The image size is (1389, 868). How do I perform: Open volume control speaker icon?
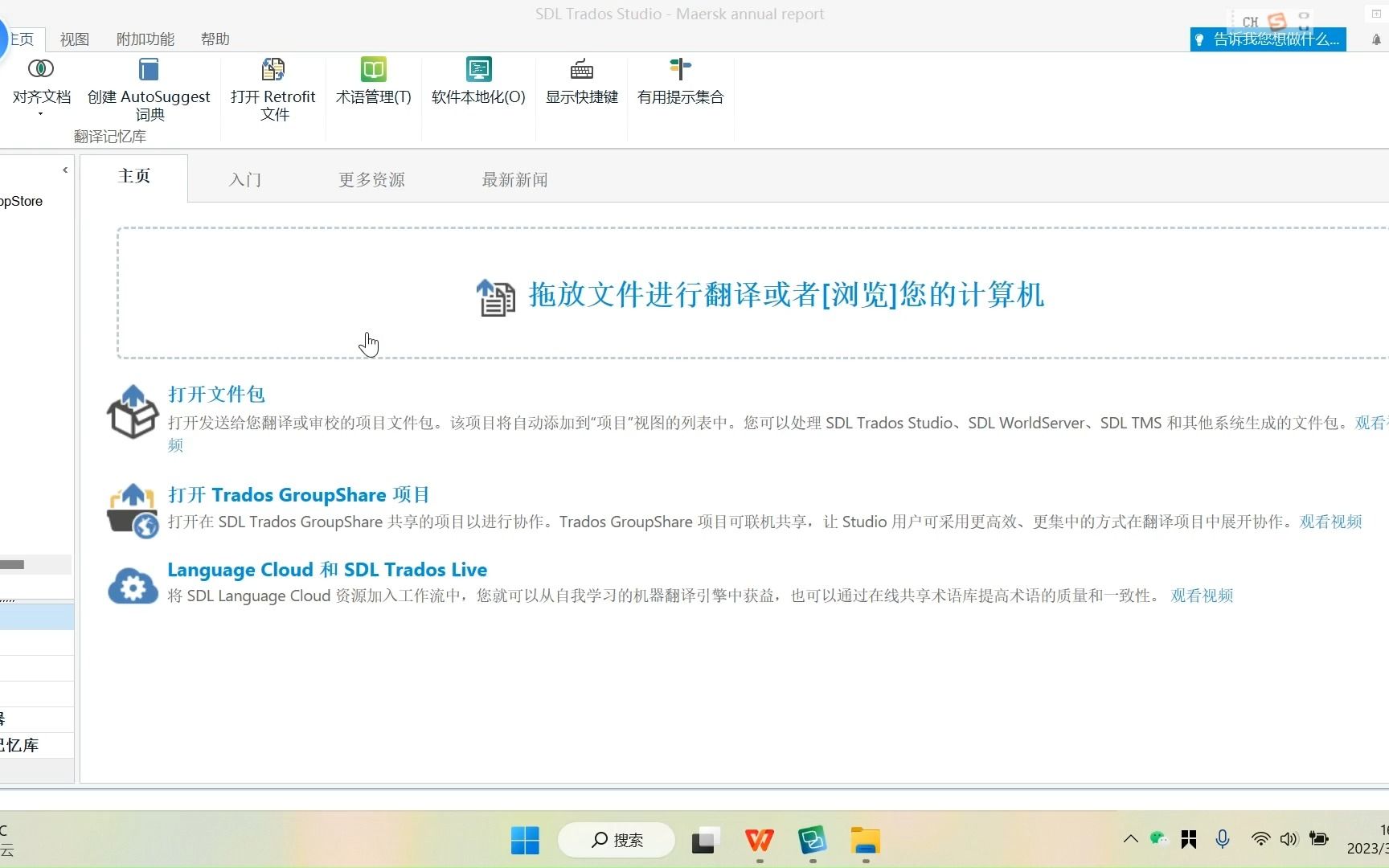coord(1289,839)
